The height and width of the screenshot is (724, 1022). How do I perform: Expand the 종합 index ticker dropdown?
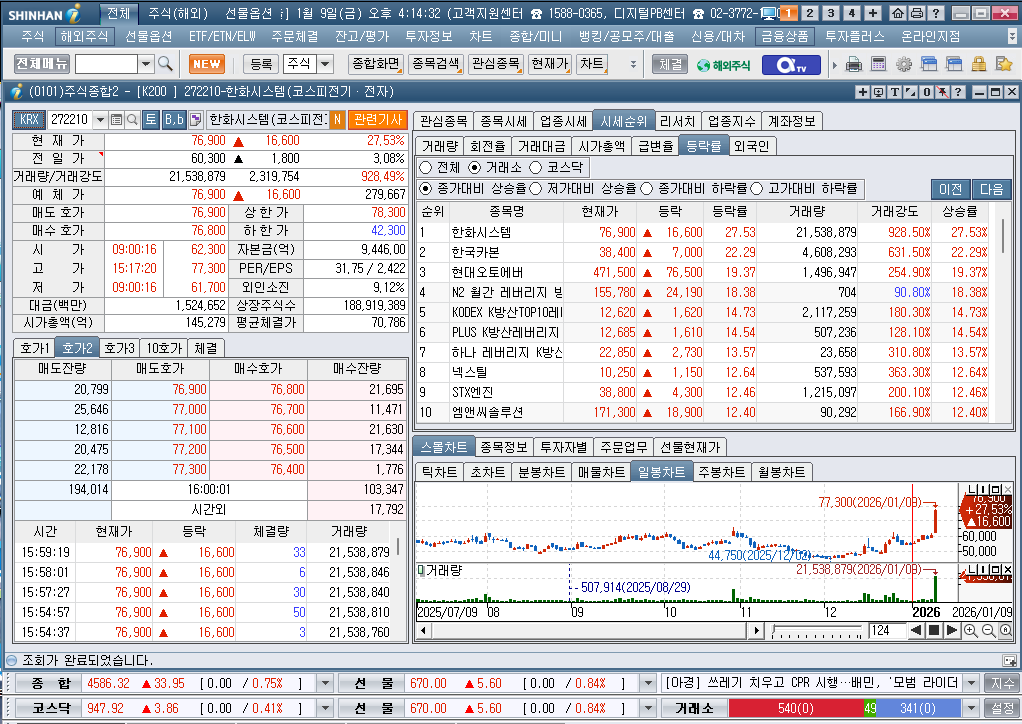click(x=325, y=683)
